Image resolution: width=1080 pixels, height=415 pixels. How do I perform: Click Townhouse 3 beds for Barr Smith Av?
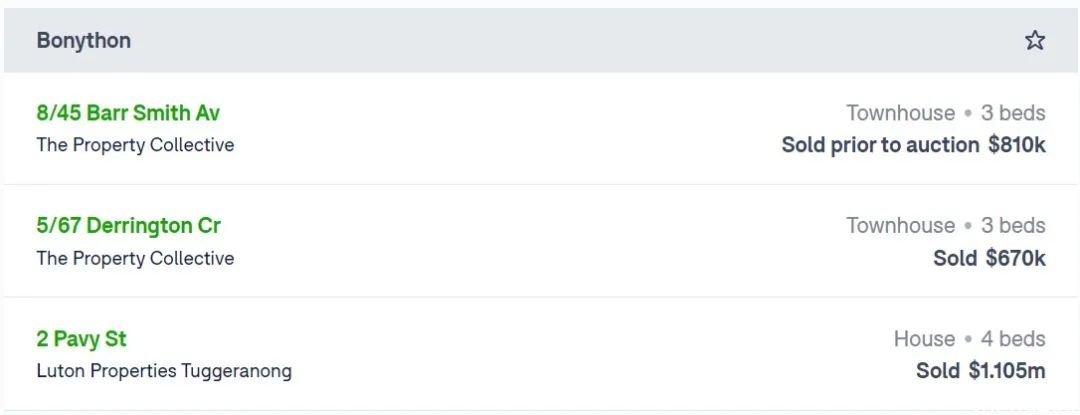tap(946, 113)
